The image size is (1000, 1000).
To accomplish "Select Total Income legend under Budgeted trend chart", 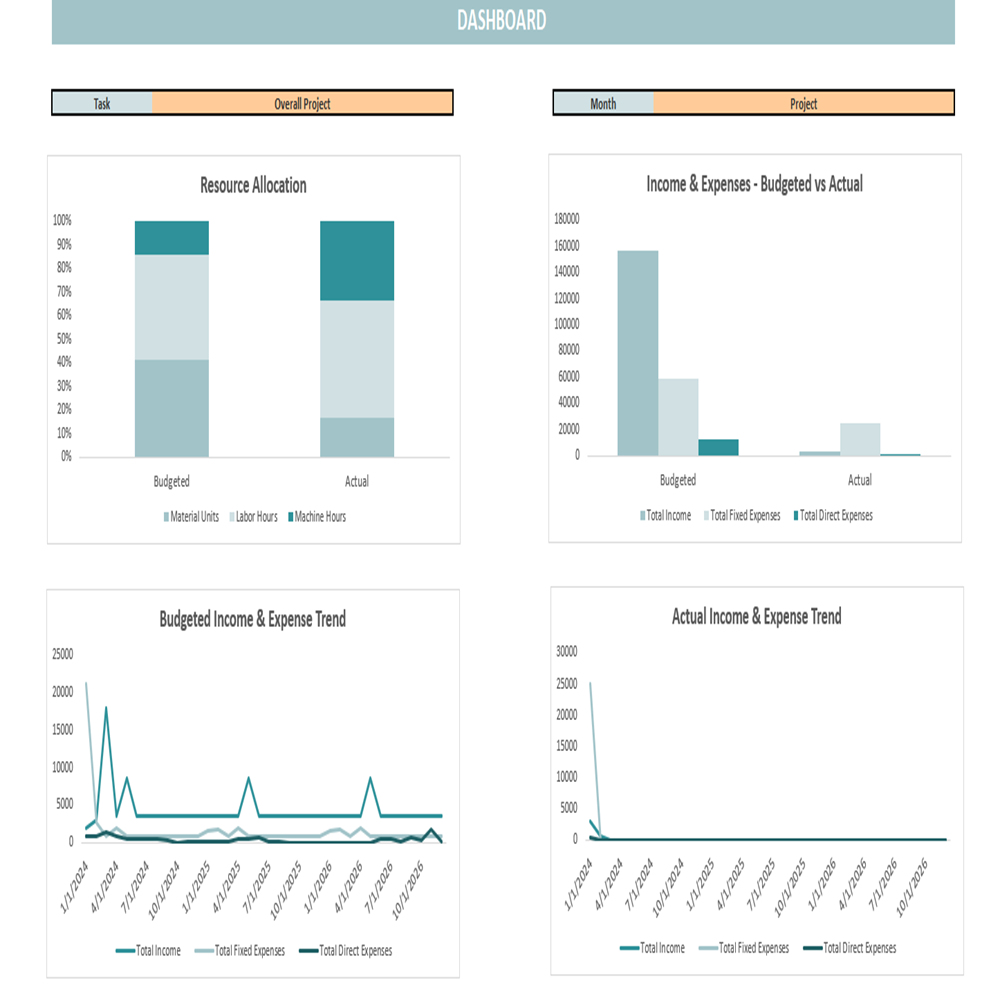I will (127, 951).
